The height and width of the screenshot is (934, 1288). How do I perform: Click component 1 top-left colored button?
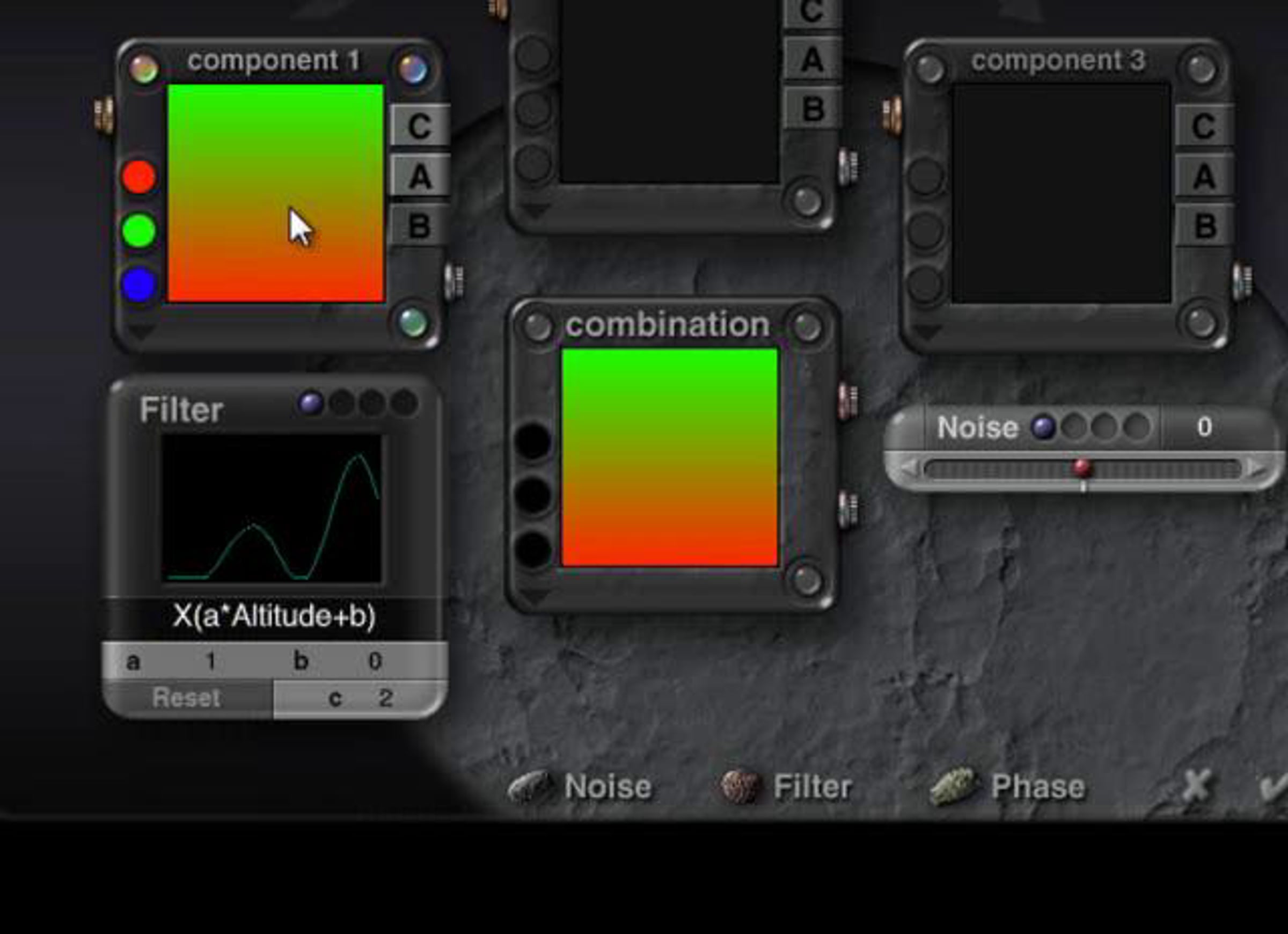144,70
